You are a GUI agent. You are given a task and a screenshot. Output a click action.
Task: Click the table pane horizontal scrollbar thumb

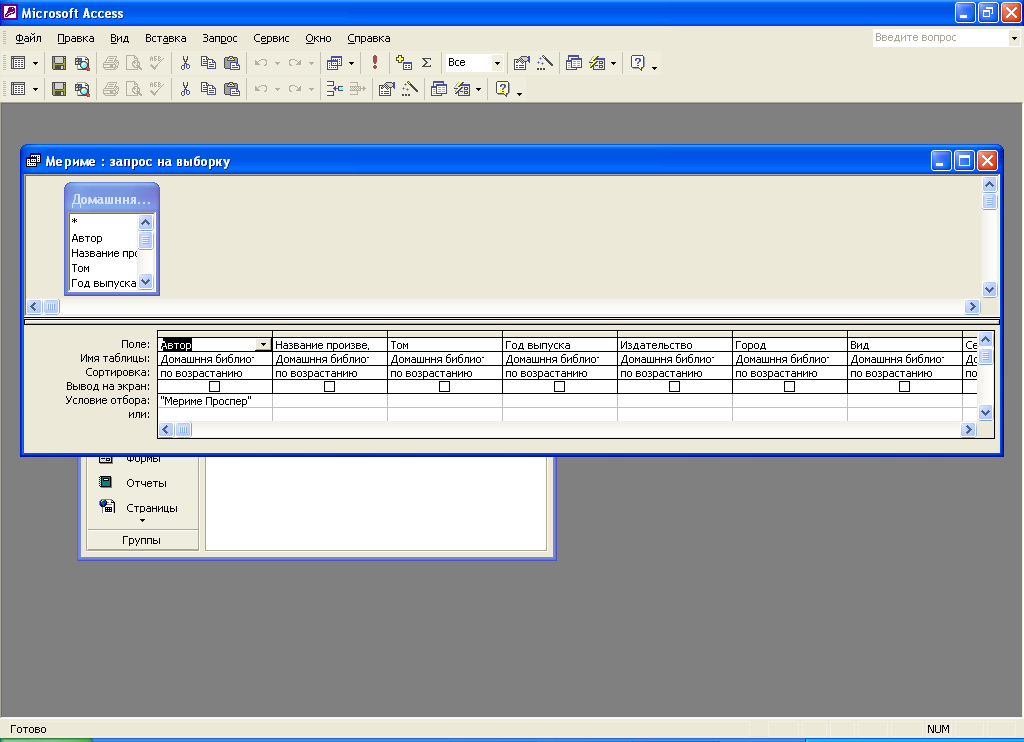click(x=51, y=306)
